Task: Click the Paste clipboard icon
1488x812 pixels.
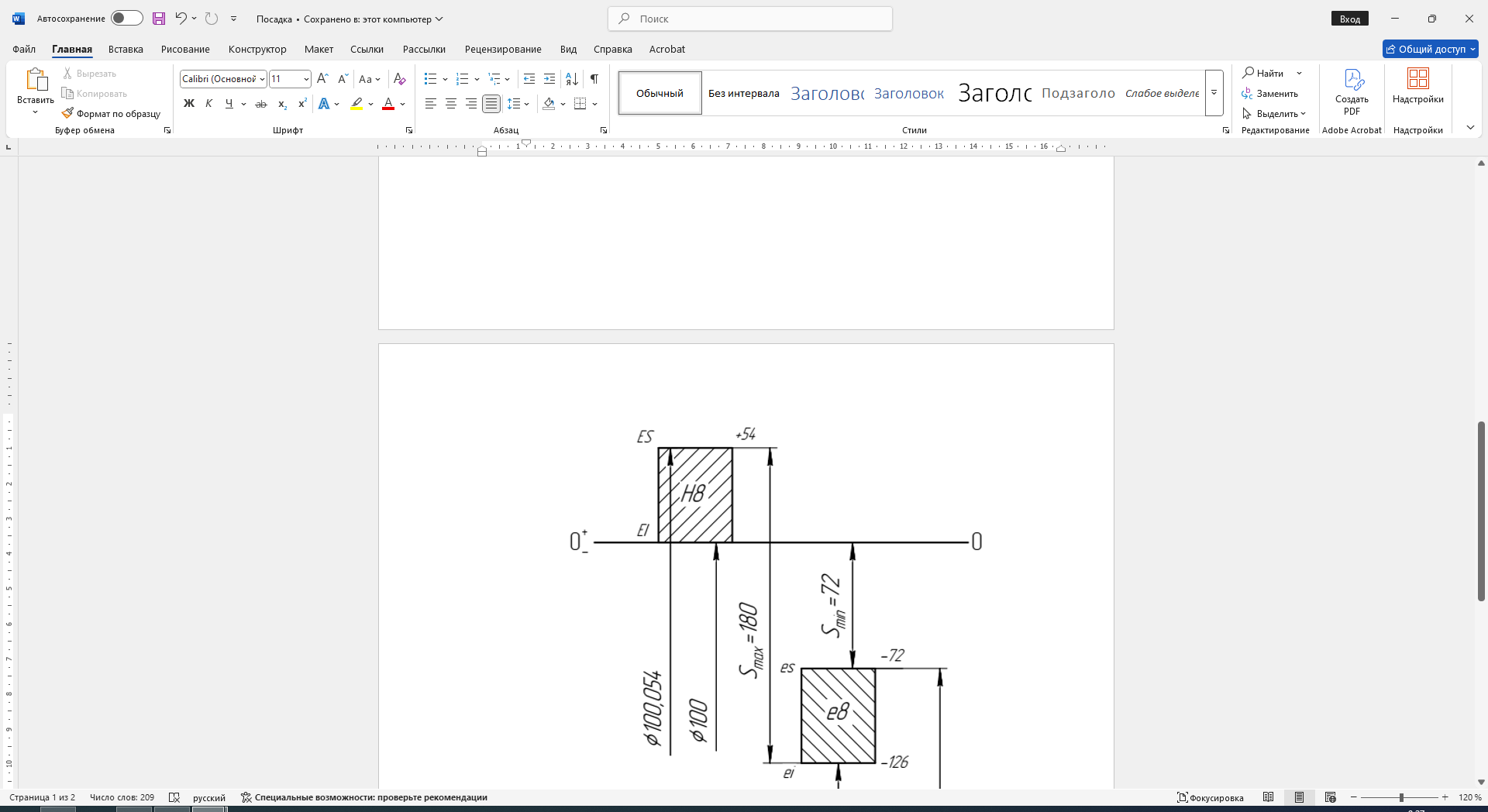Action: click(x=36, y=80)
